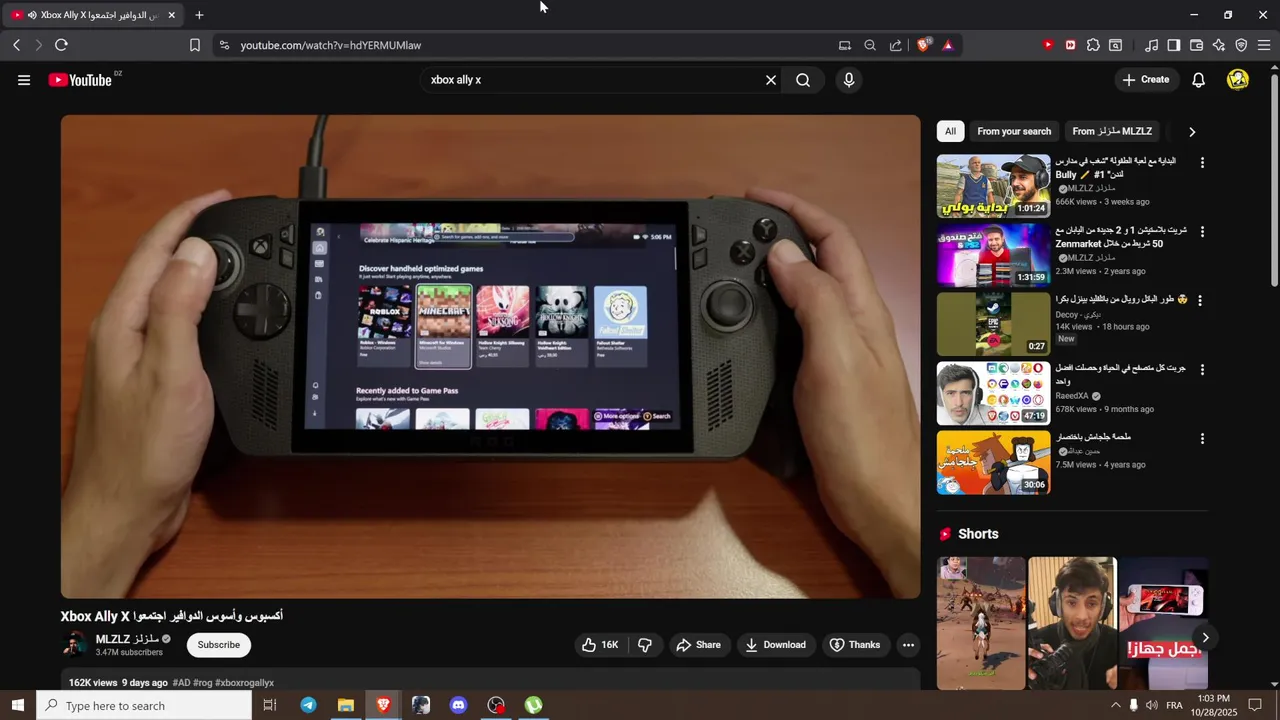The image size is (1280, 720).
Task: Reload the page with the browser refresh icon
Action: click(61, 45)
